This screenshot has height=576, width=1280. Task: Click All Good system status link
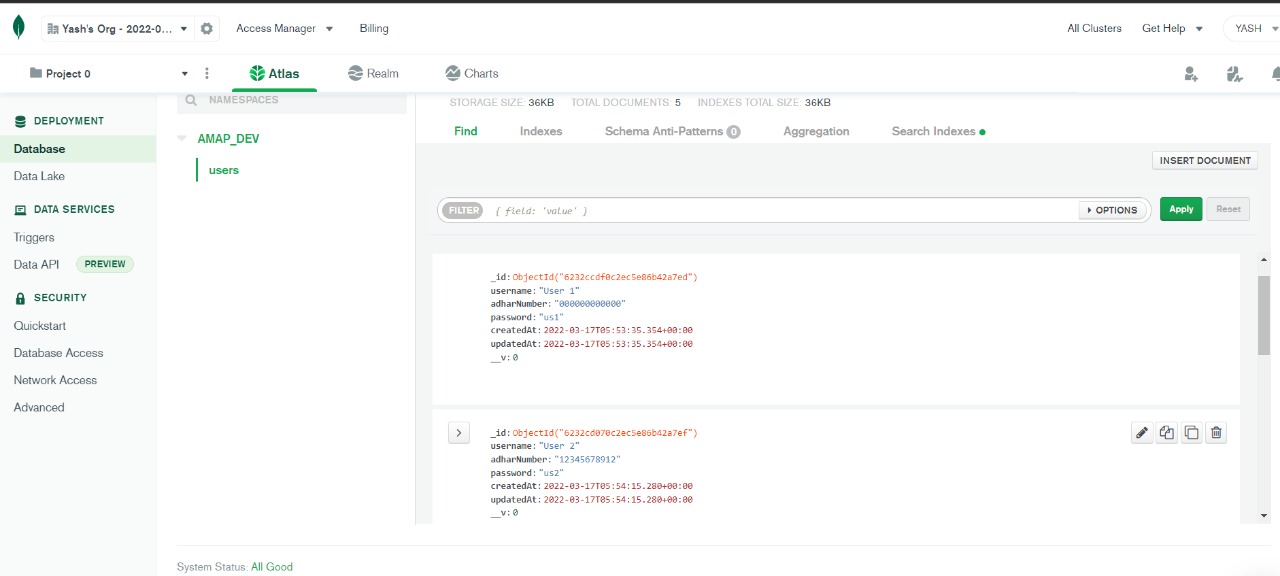click(272, 567)
